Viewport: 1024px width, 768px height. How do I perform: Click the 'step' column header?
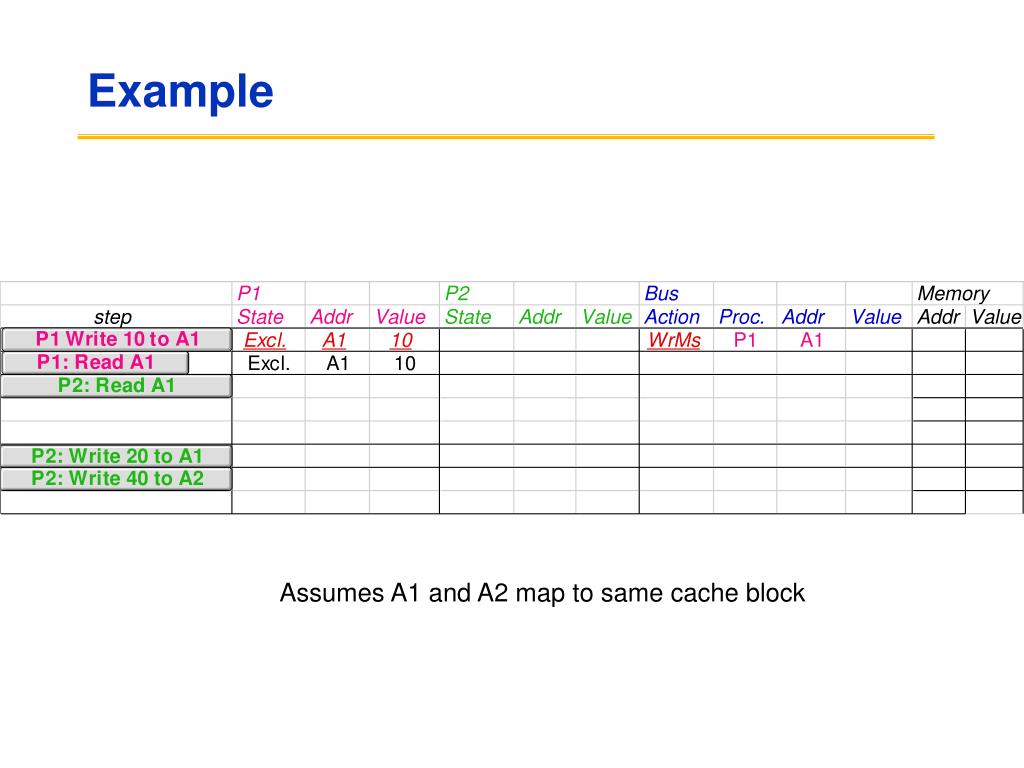[113, 317]
